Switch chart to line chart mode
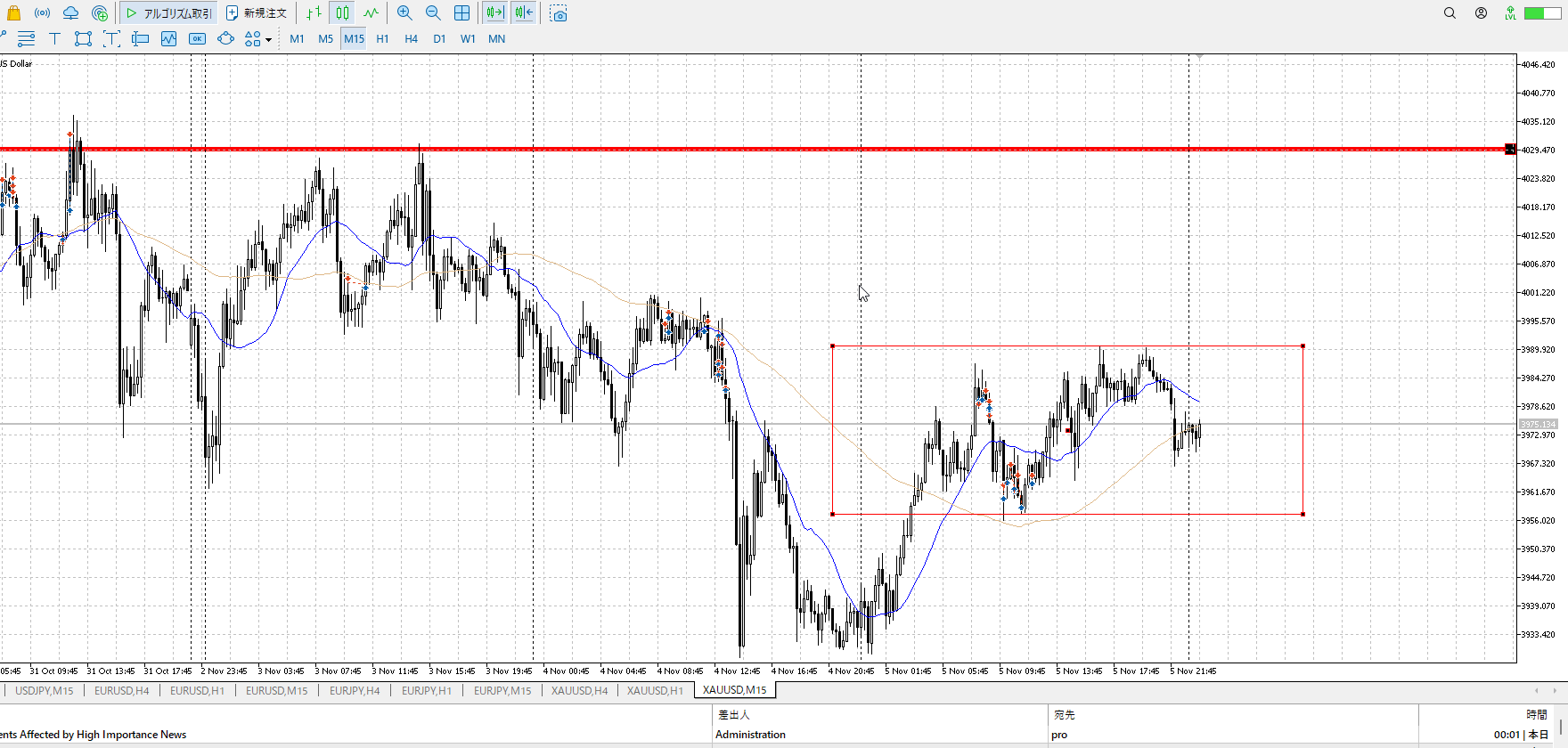Viewport: 1568px width, 748px height. click(x=371, y=13)
